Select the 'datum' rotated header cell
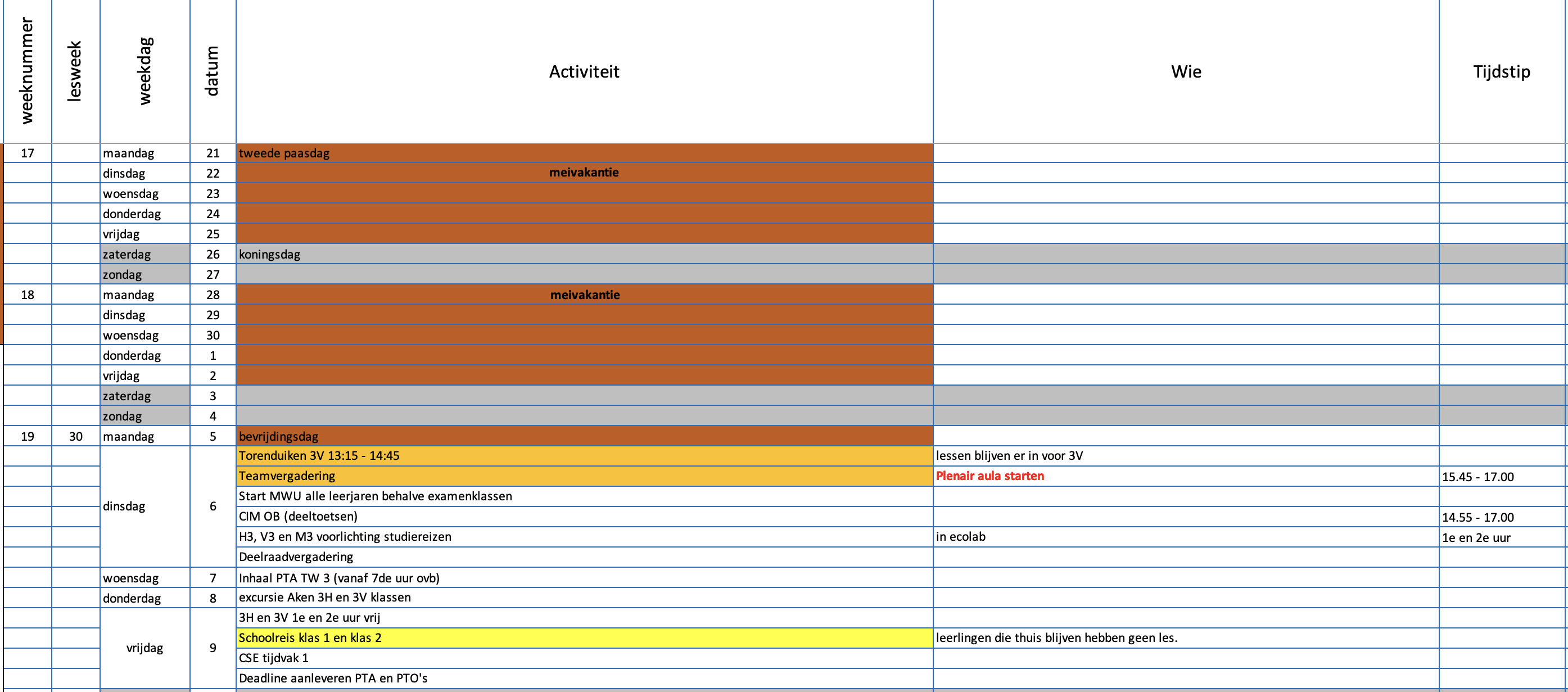This screenshot has height=692, width=1568. click(213, 72)
